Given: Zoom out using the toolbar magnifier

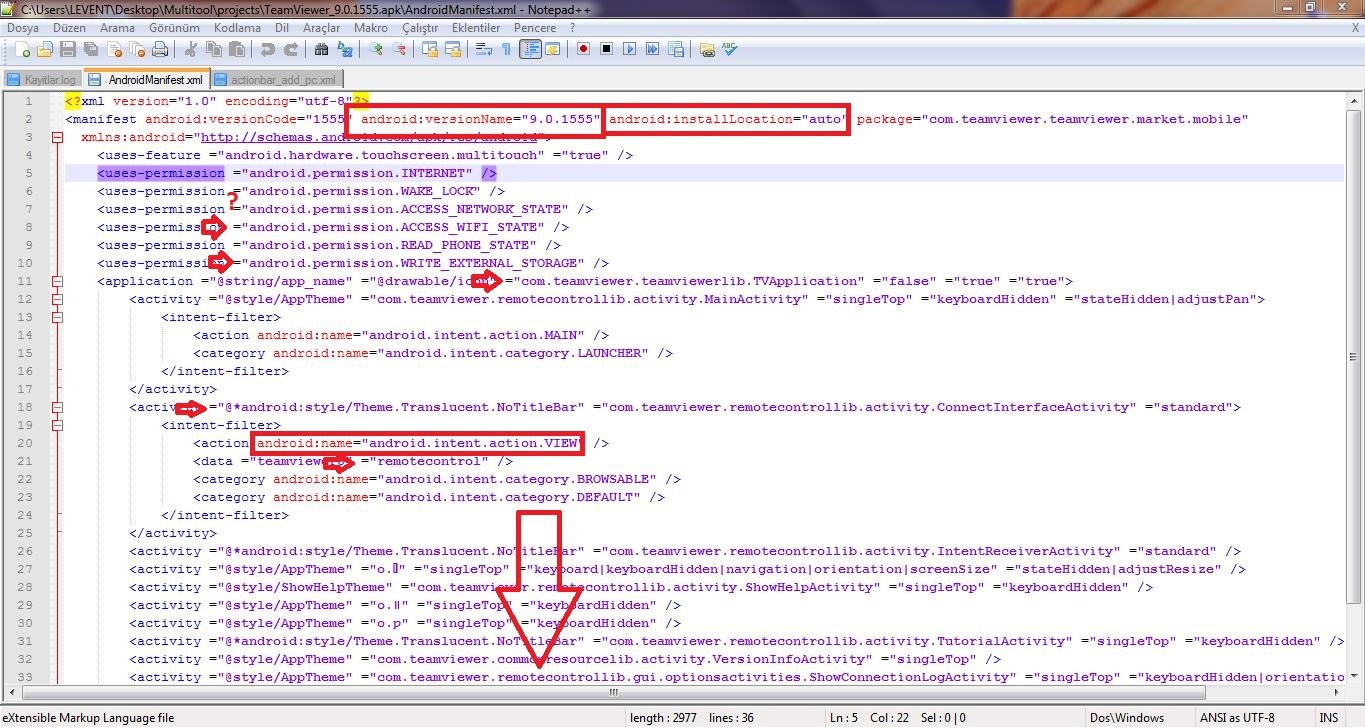Looking at the screenshot, I should coord(399,49).
